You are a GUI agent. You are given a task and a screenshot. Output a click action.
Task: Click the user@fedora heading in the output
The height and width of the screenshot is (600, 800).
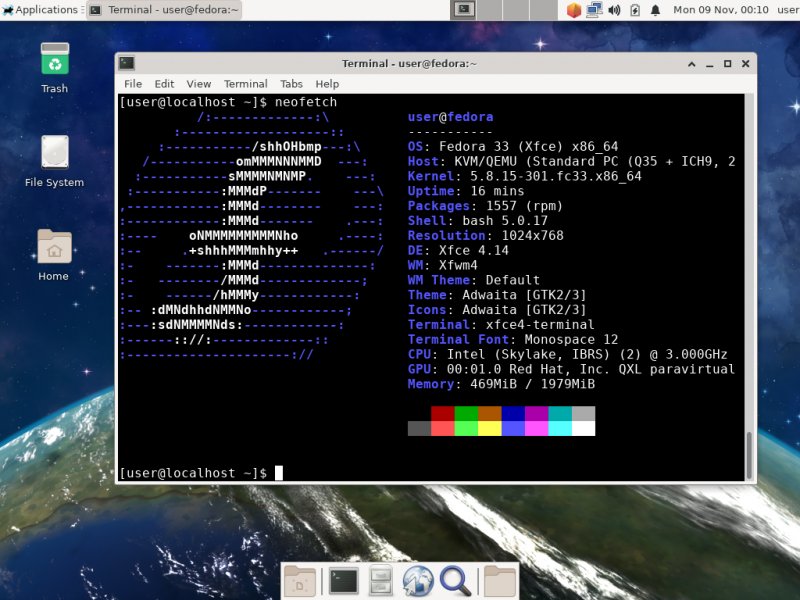[x=450, y=117]
